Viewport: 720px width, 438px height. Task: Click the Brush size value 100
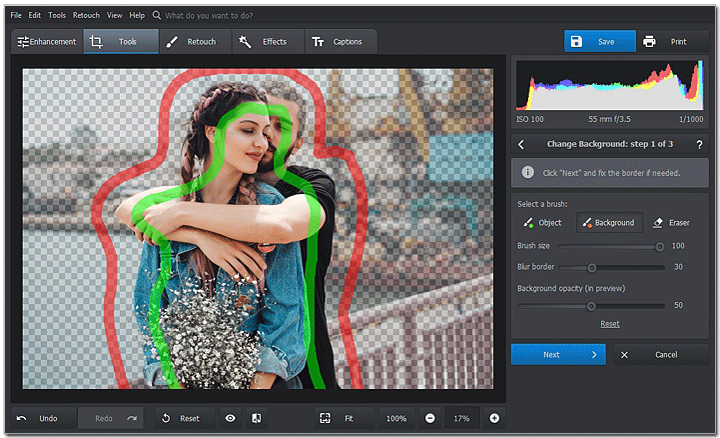[x=678, y=246]
